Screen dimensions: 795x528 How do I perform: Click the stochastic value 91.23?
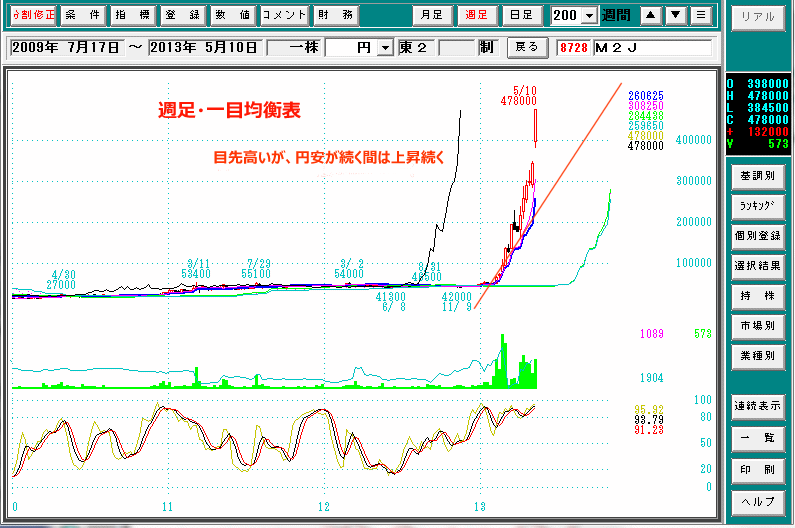tap(648, 430)
